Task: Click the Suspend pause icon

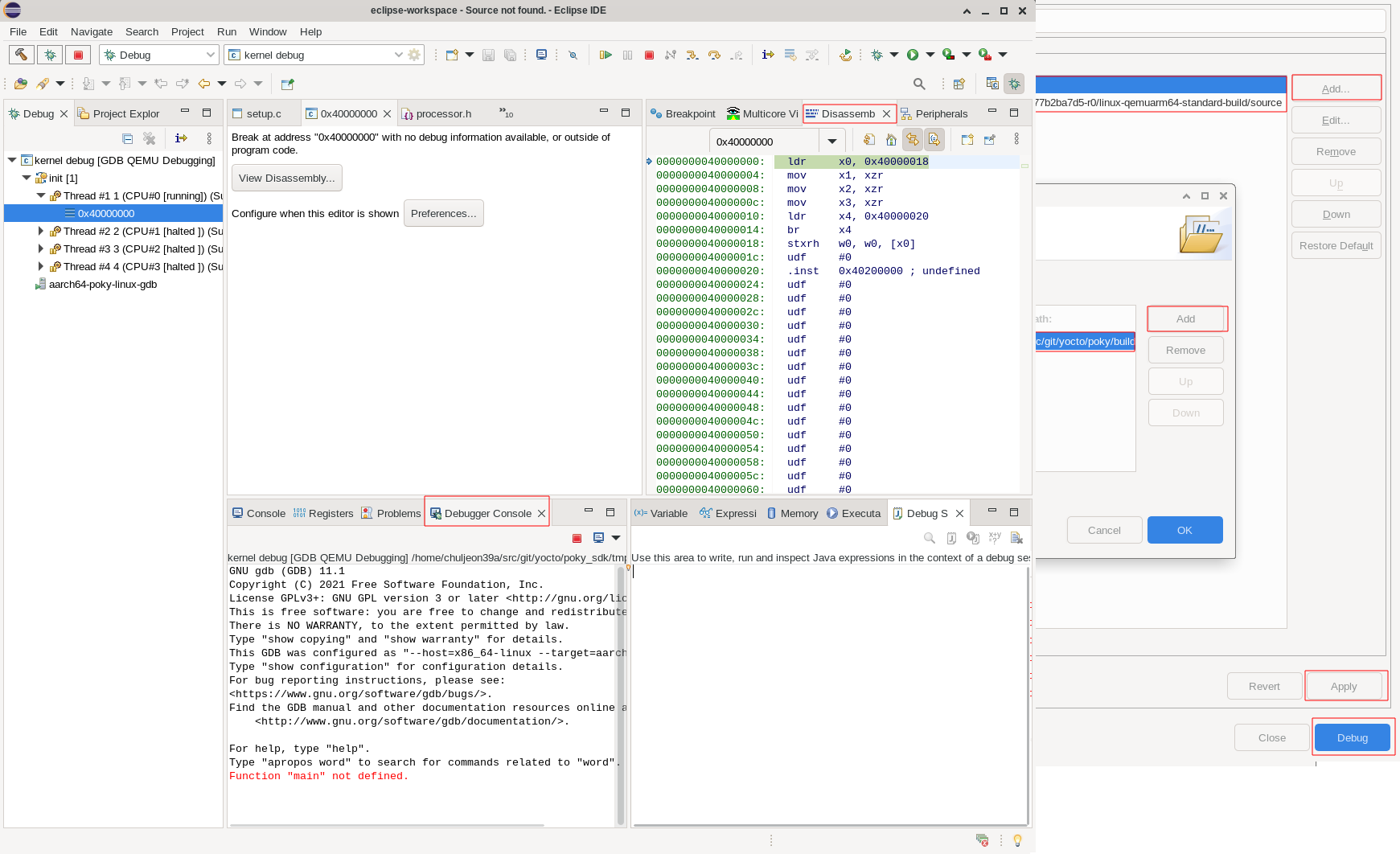Action: tap(627, 55)
